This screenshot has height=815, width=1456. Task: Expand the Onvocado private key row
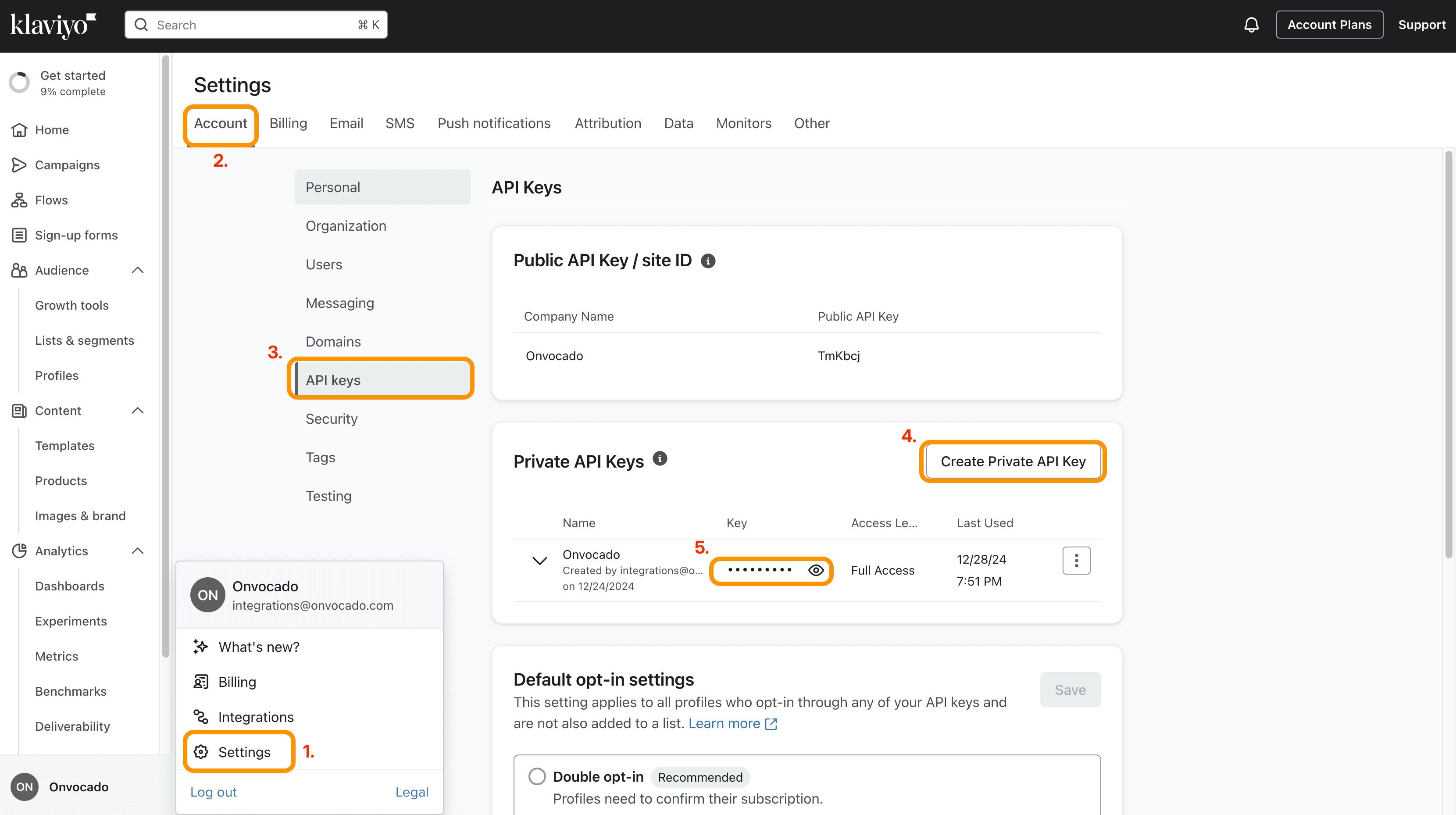click(540, 561)
